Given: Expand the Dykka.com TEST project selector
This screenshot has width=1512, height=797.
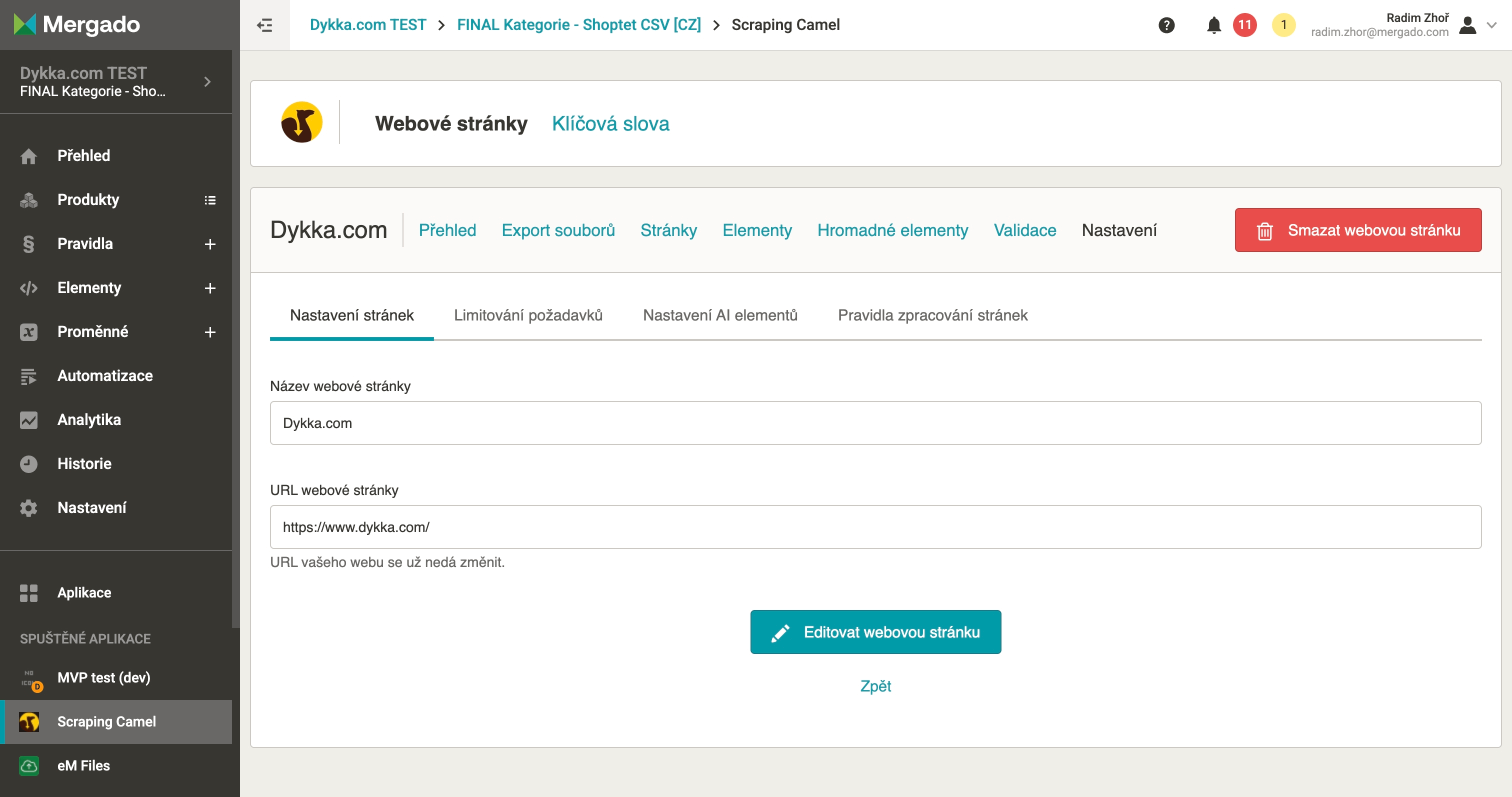Looking at the screenshot, I should pos(206,81).
